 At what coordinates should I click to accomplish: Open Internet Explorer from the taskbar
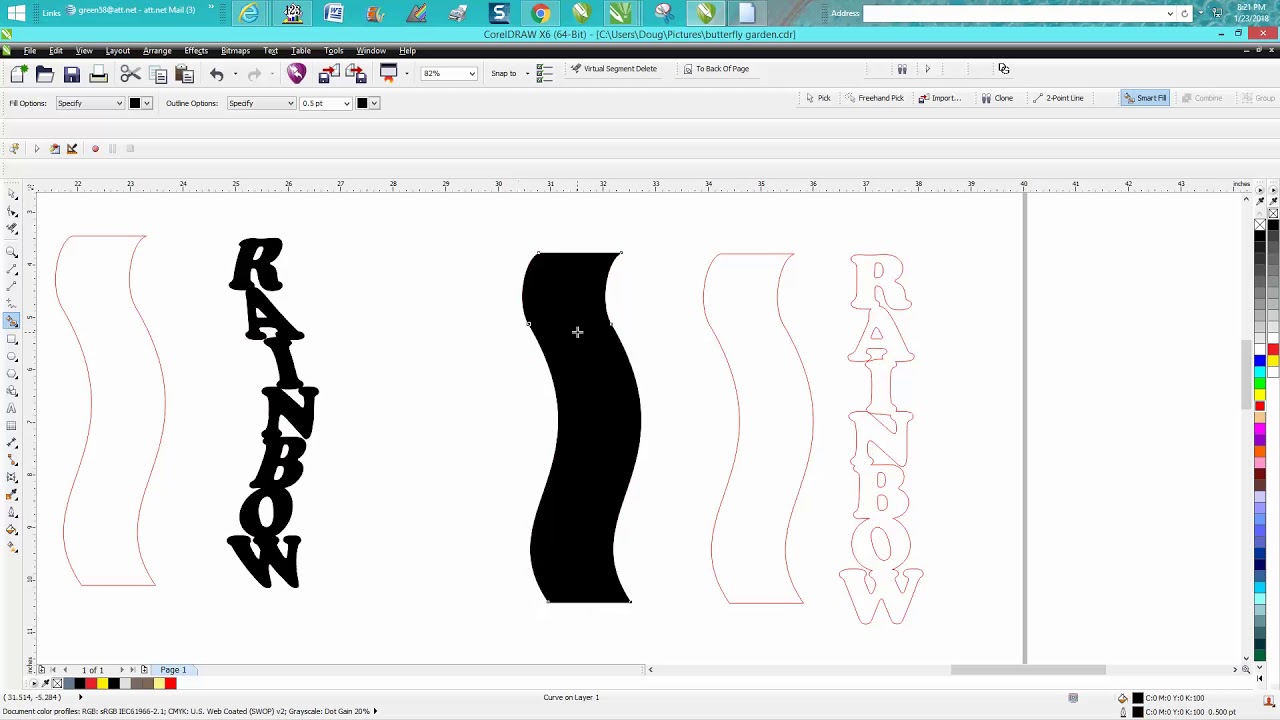(250, 13)
